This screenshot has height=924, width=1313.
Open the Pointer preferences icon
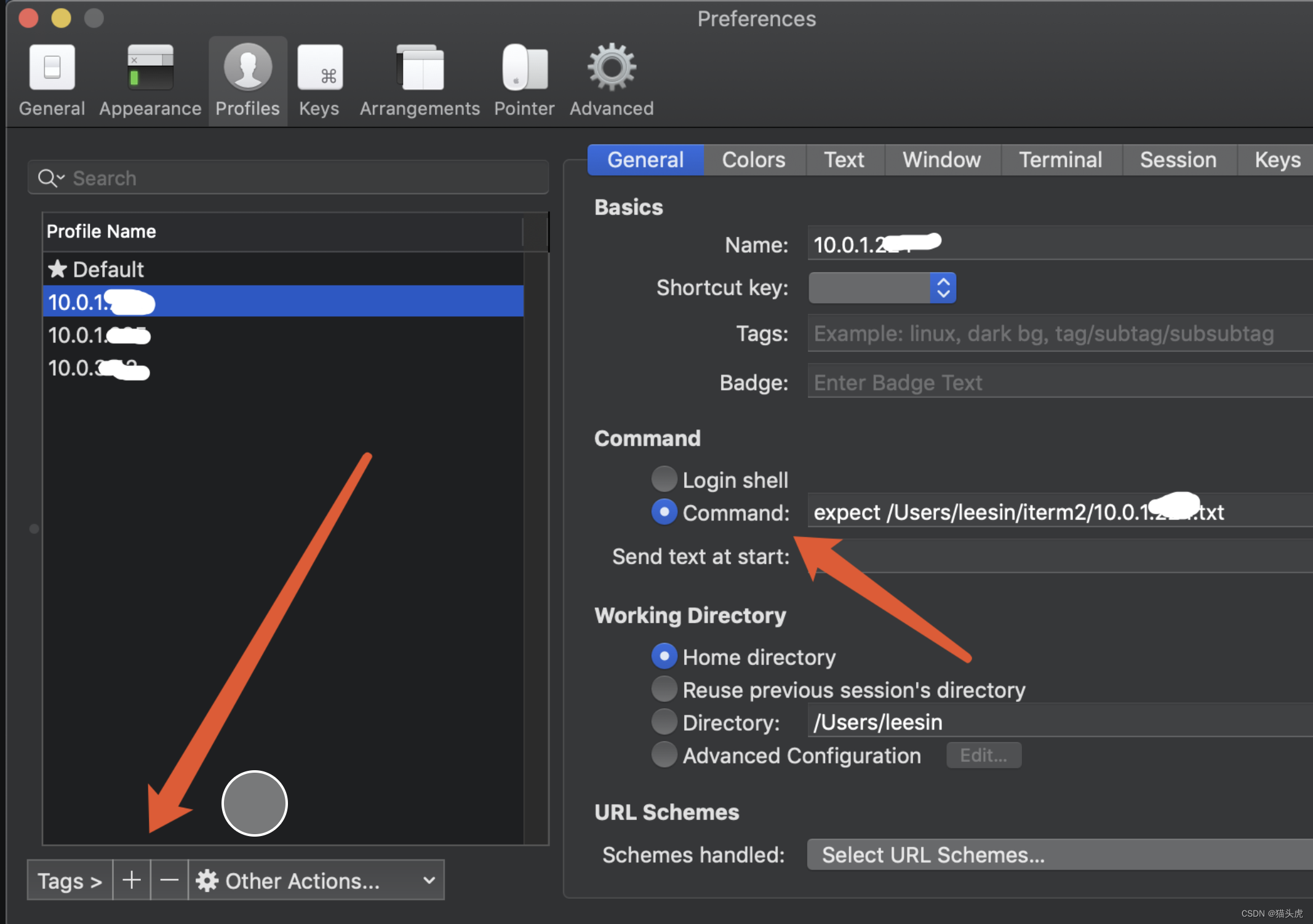pyautogui.click(x=524, y=68)
